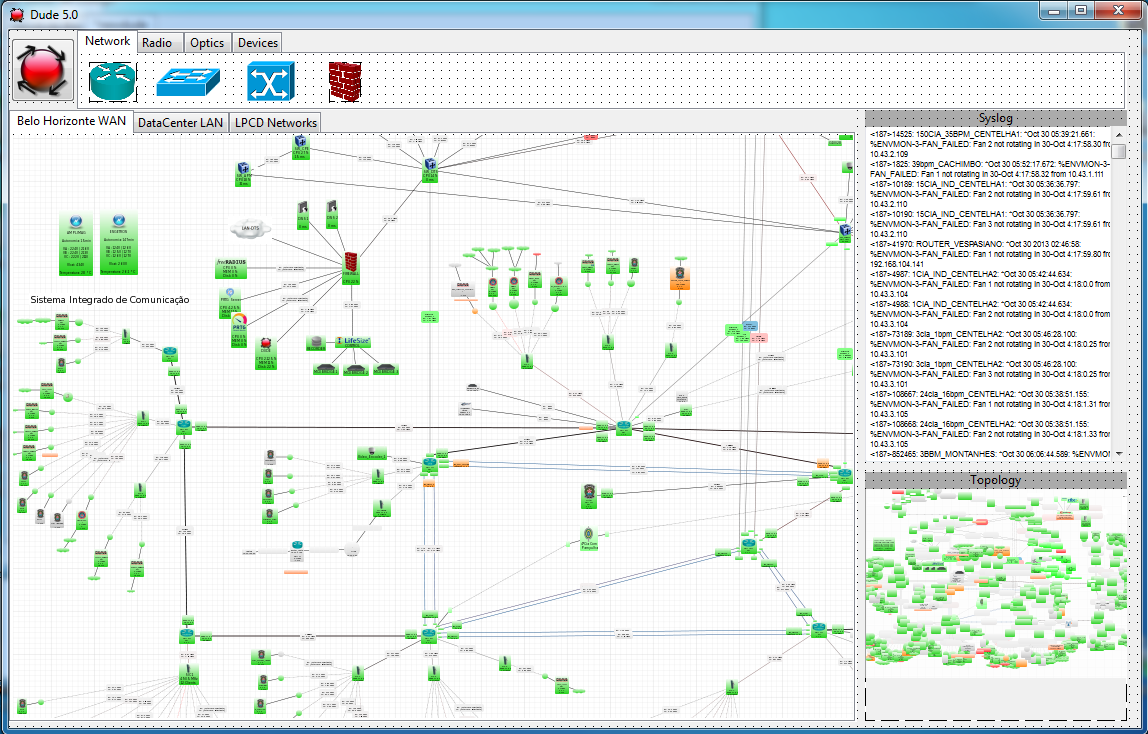The height and width of the screenshot is (734, 1148).
Task: Click the Dude 5.0 title bar app icon
Action: 17,14
